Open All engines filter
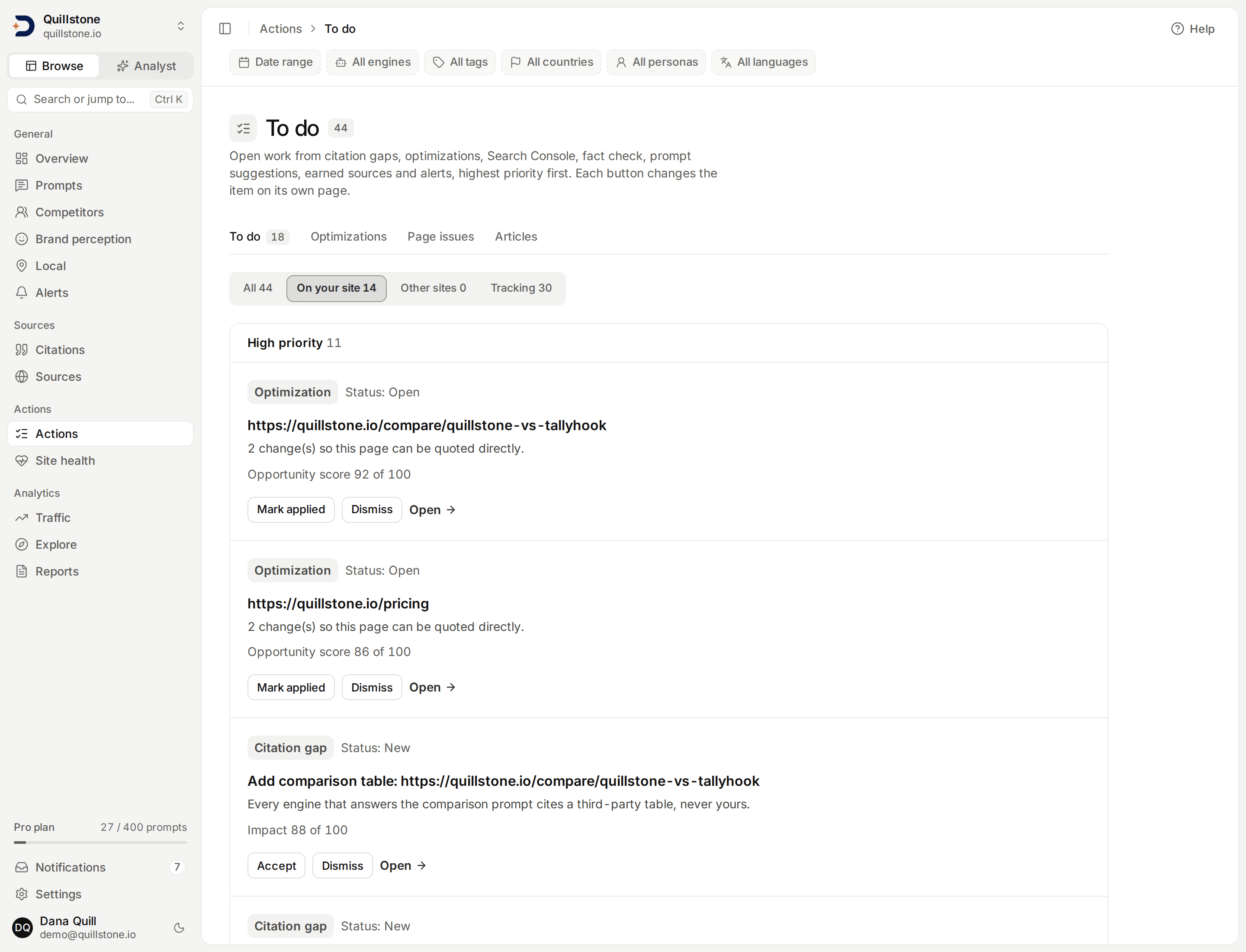The height and width of the screenshot is (952, 1246). coord(372,62)
